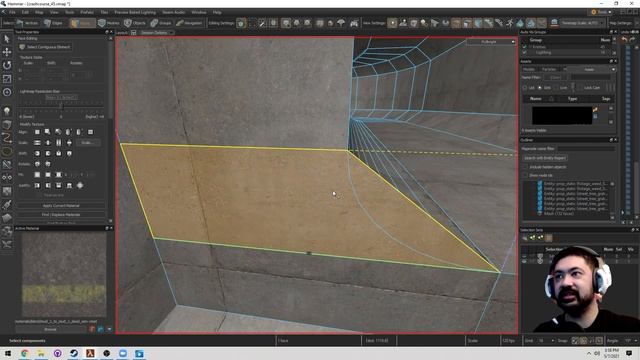The width and height of the screenshot is (640, 360).
Task: Click the layout icon beside Session Options
Action: (x=133, y=32)
